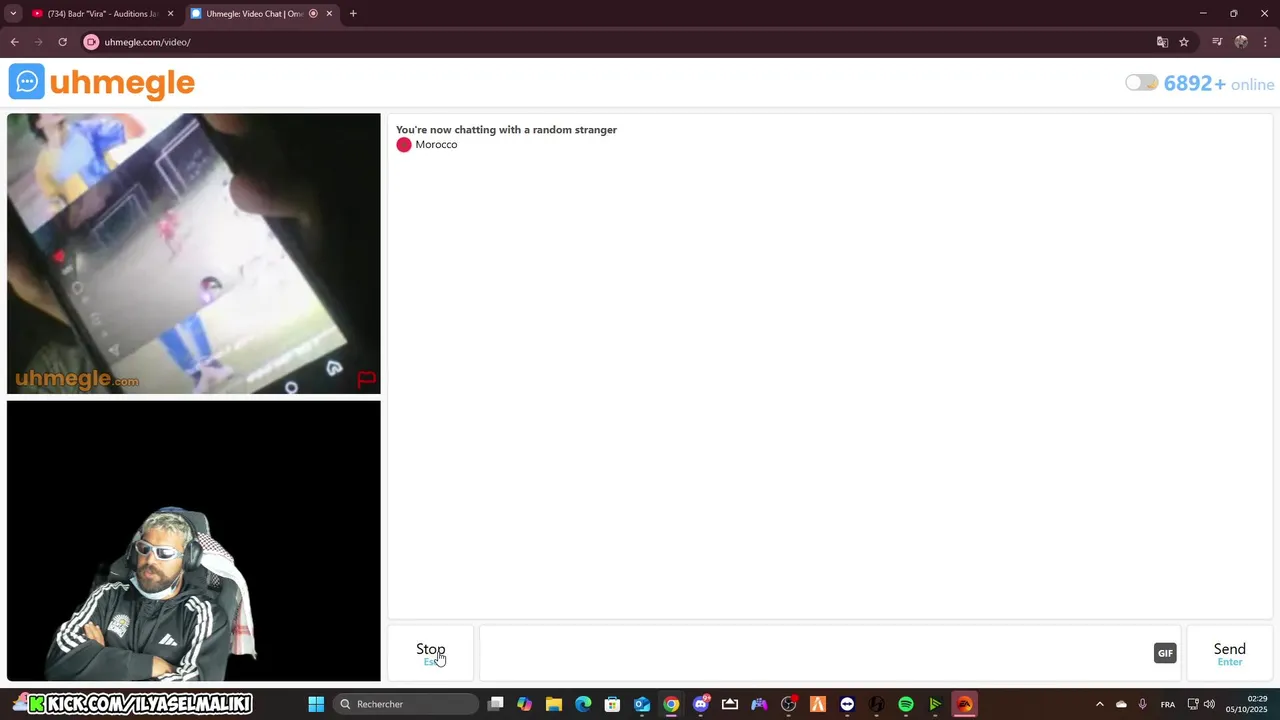The width and height of the screenshot is (1280, 720).
Task: Reload the current page
Action: (x=62, y=42)
